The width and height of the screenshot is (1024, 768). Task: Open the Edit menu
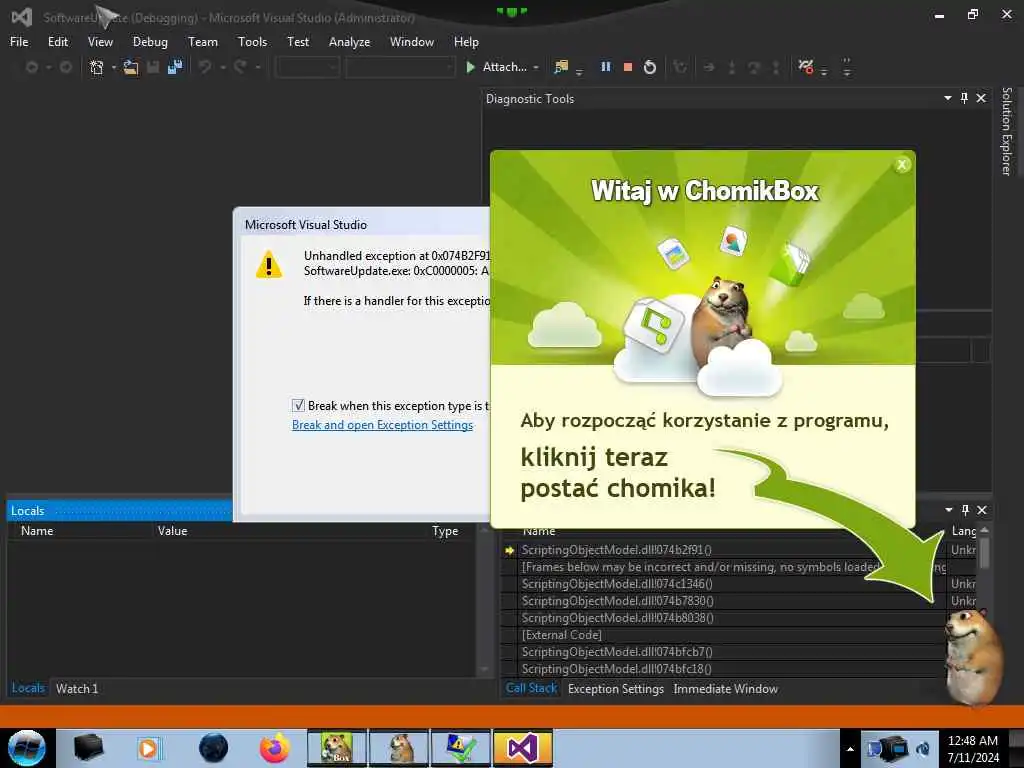58,42
